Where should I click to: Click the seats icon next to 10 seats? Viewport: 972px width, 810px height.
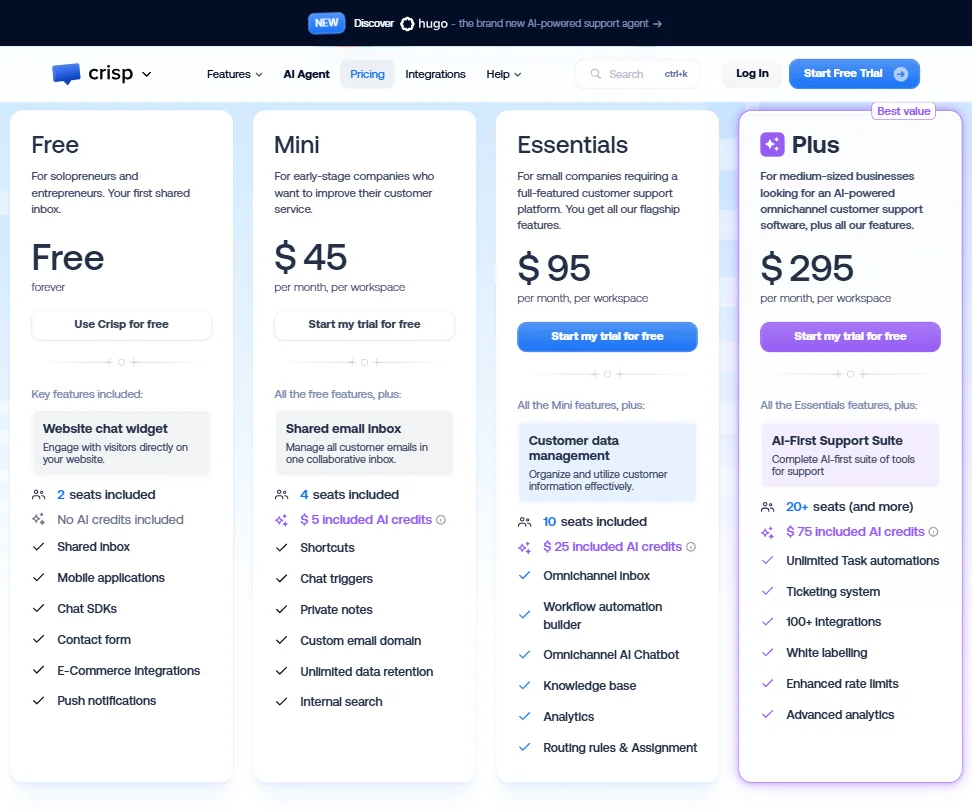click(524, 522)
